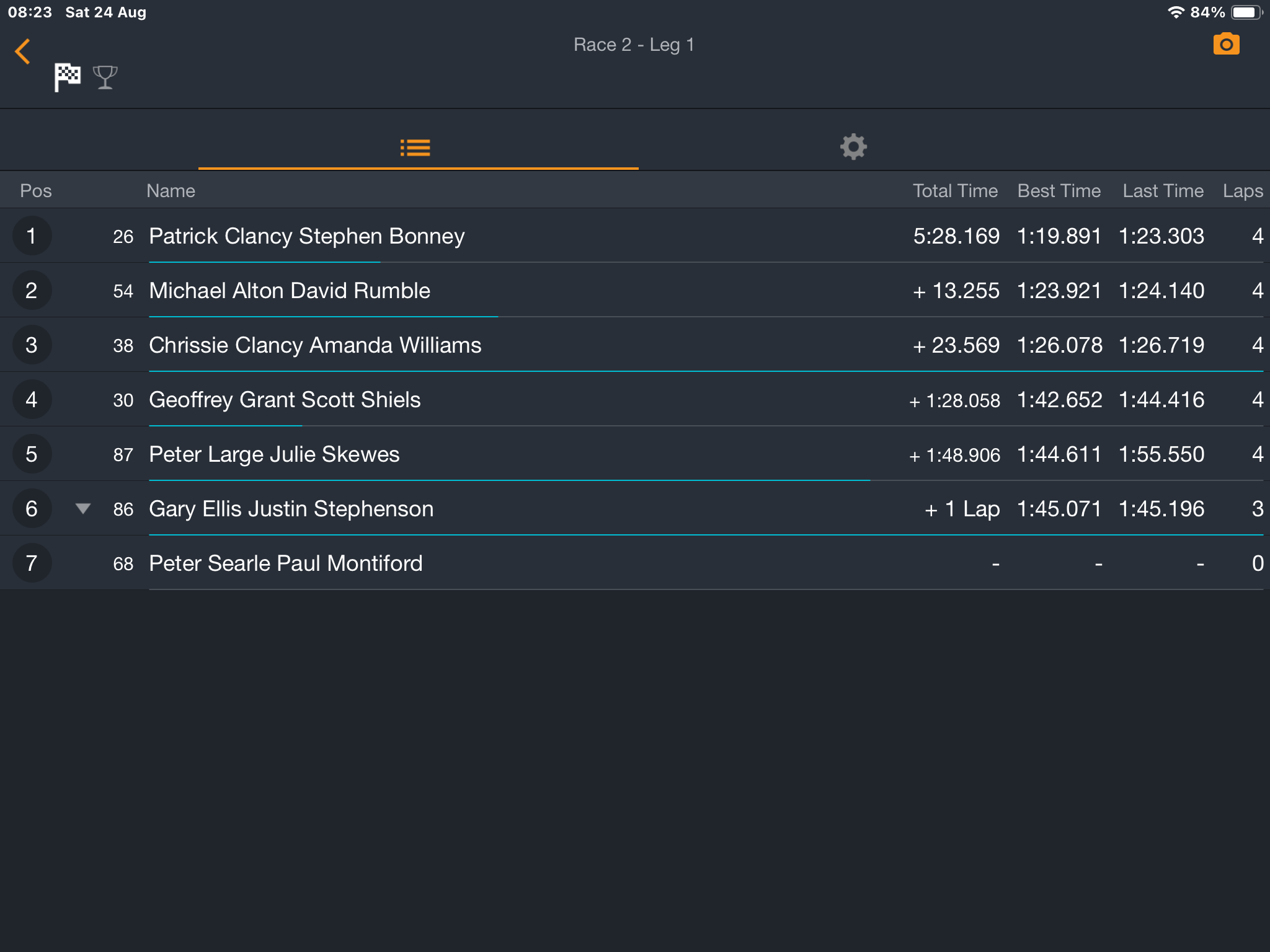Image resolution: width=1270 pixels, height=952 pixels.
Task: Click last time 1:45.196
Action: [x=1161, y=509]
